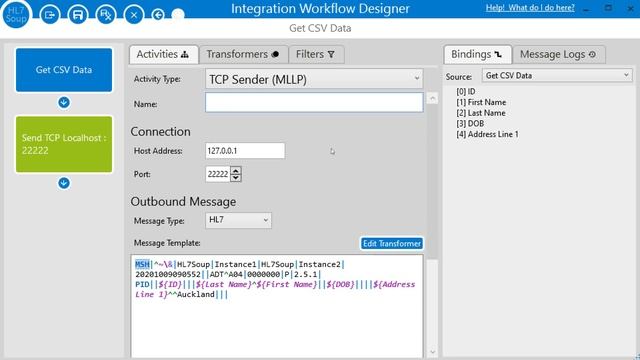Screen dimensions: 640x360
Task: Open the Message Type HL7 dropdown
Action: click(x=238, y=220)
